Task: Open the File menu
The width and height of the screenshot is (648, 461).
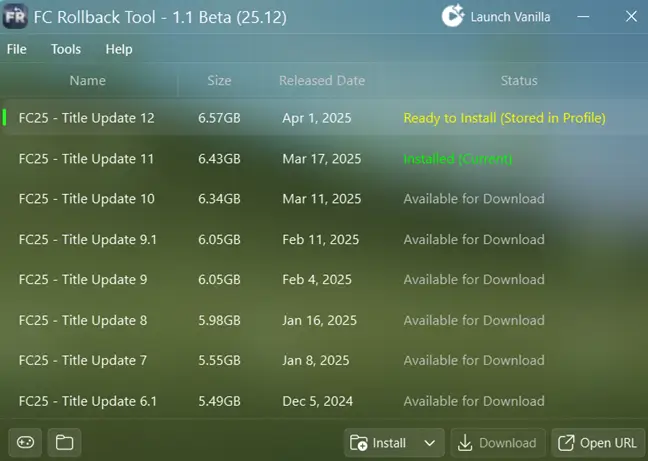Action: pos(17,49)
